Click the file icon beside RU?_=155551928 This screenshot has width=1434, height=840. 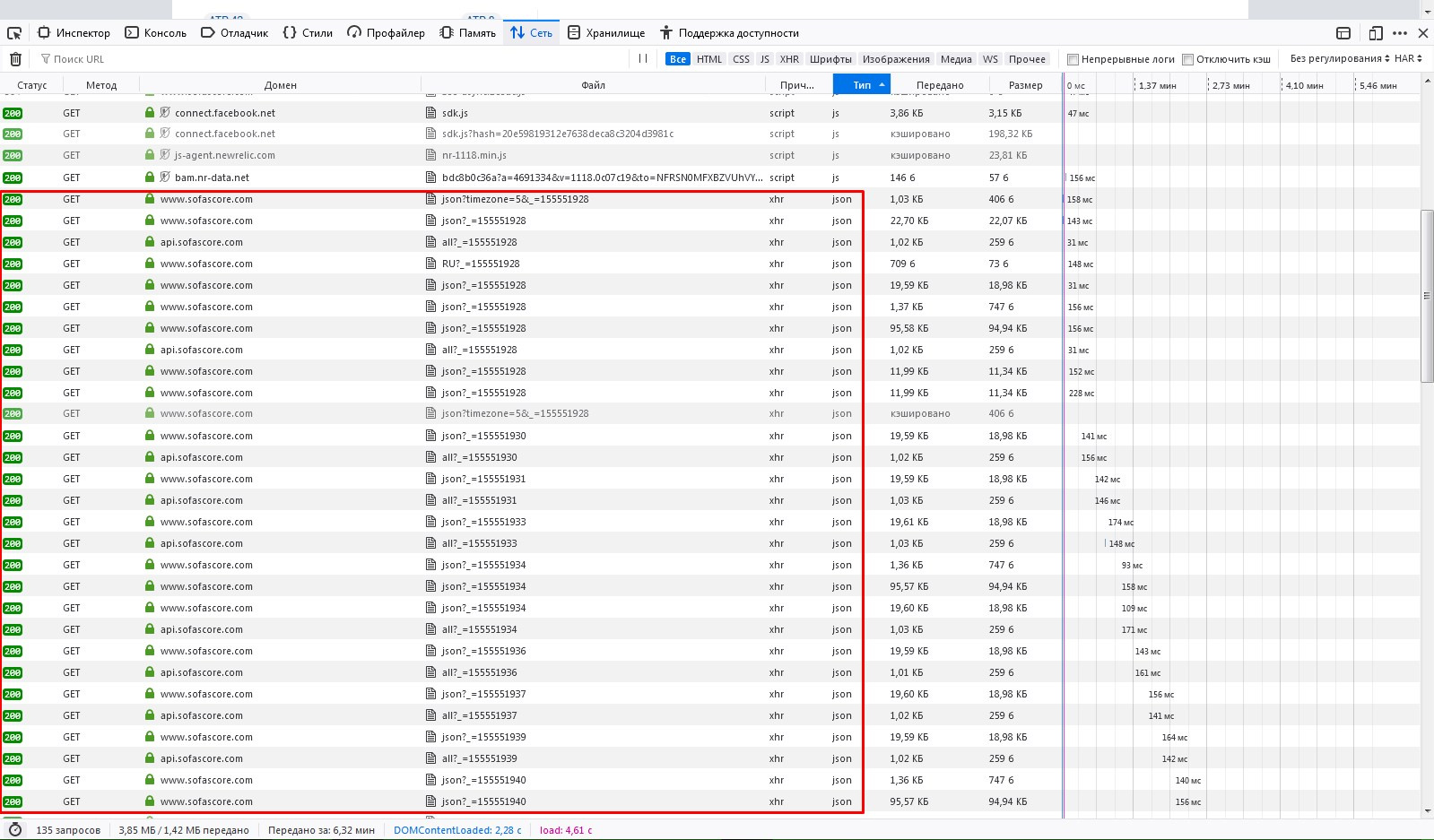point(431,264)
